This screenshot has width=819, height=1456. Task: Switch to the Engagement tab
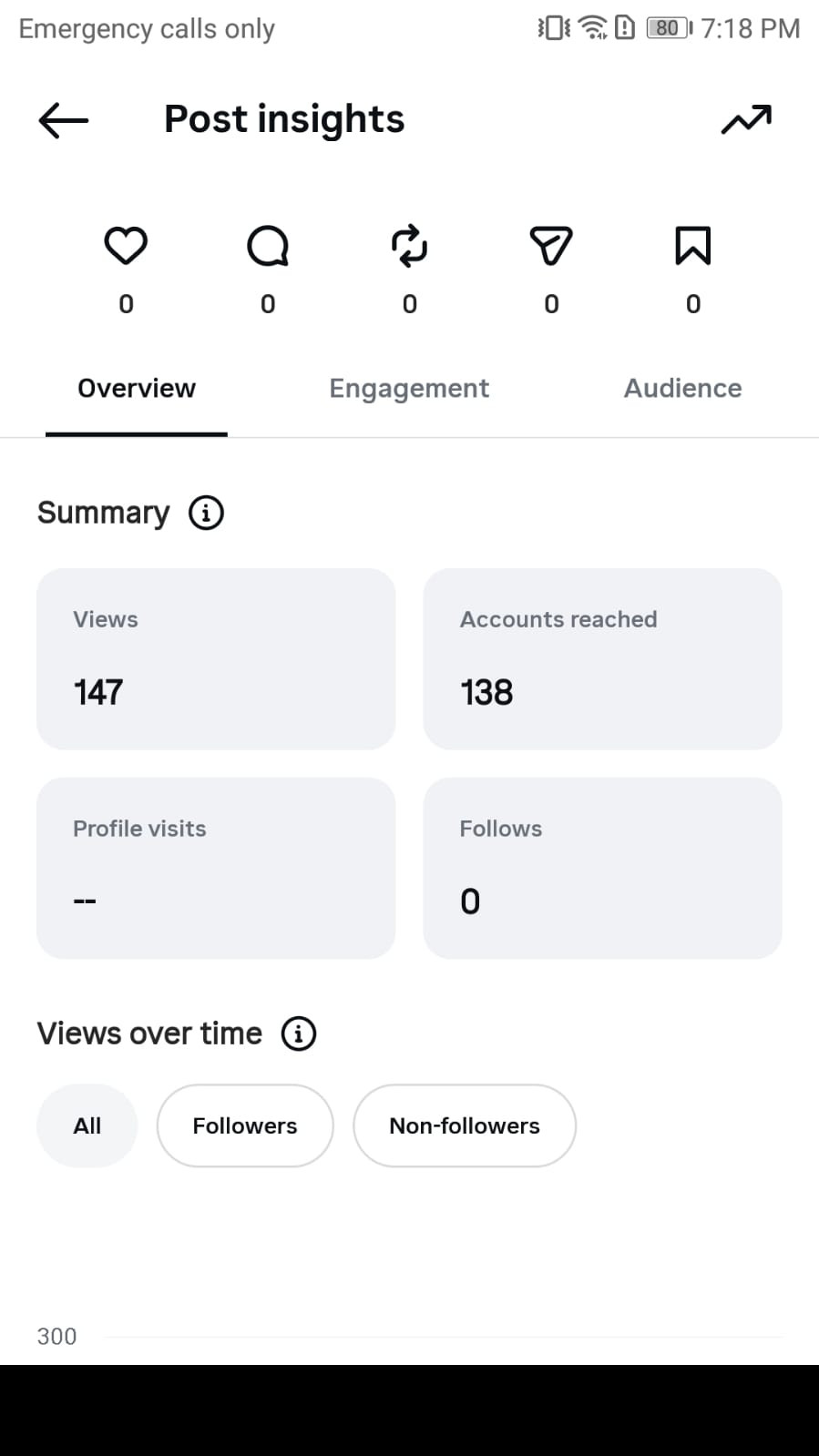(409, 389)
